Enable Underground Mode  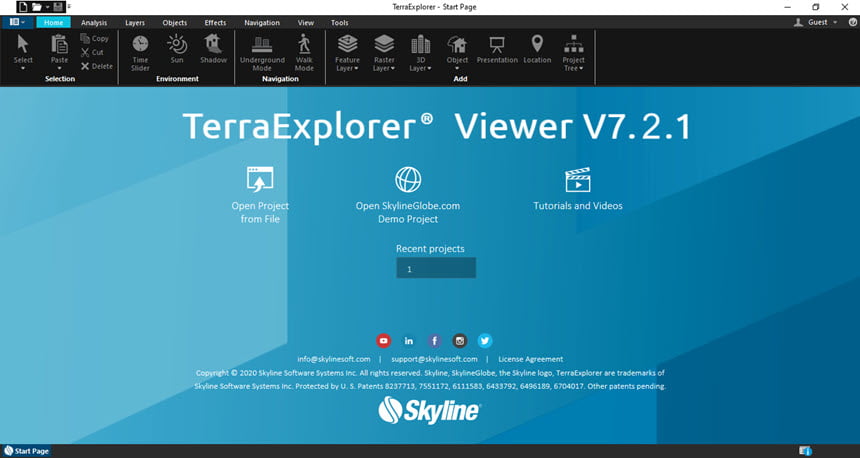click(x=262, y=53)
